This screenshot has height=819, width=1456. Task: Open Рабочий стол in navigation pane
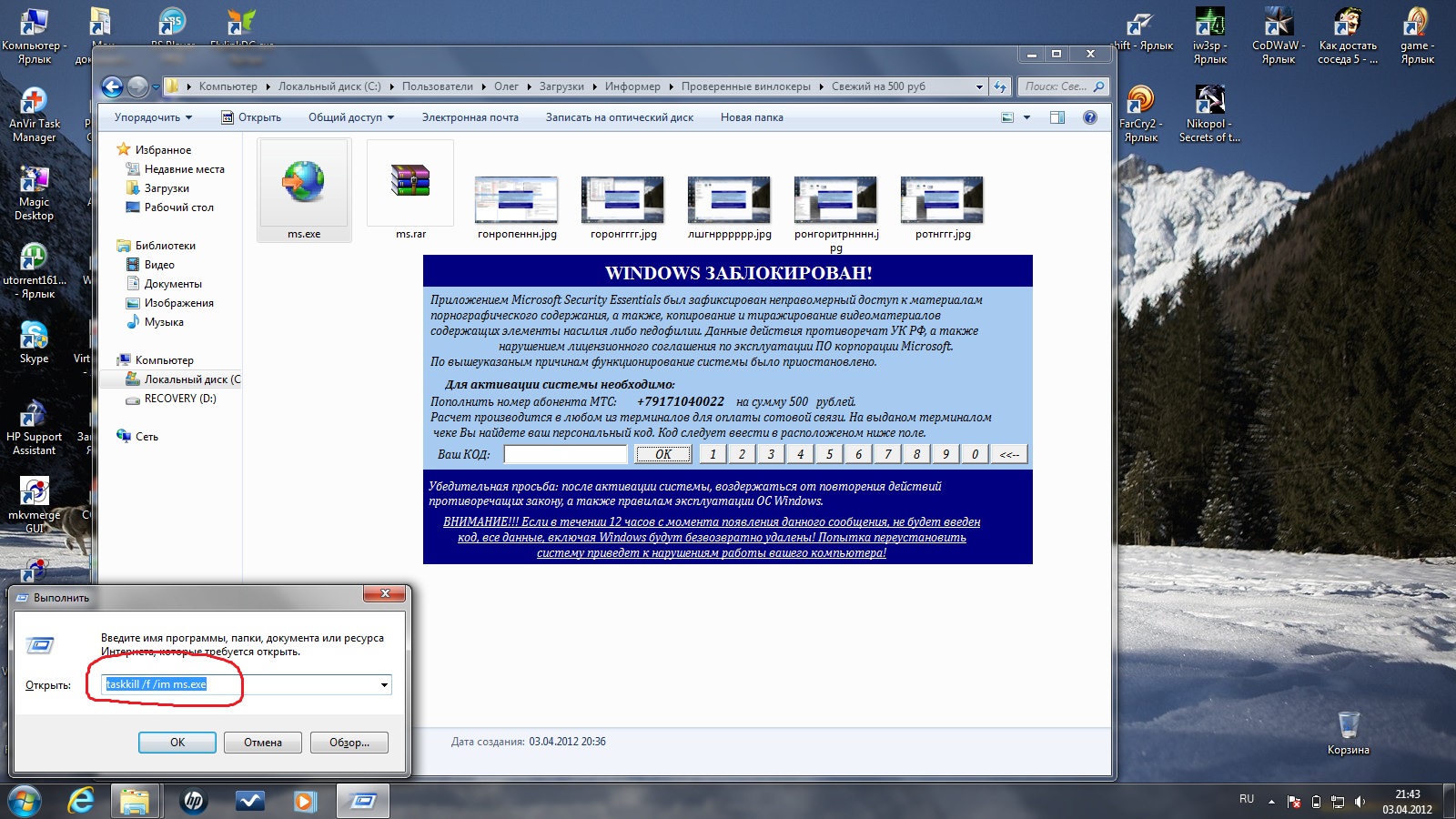point(178,207)
